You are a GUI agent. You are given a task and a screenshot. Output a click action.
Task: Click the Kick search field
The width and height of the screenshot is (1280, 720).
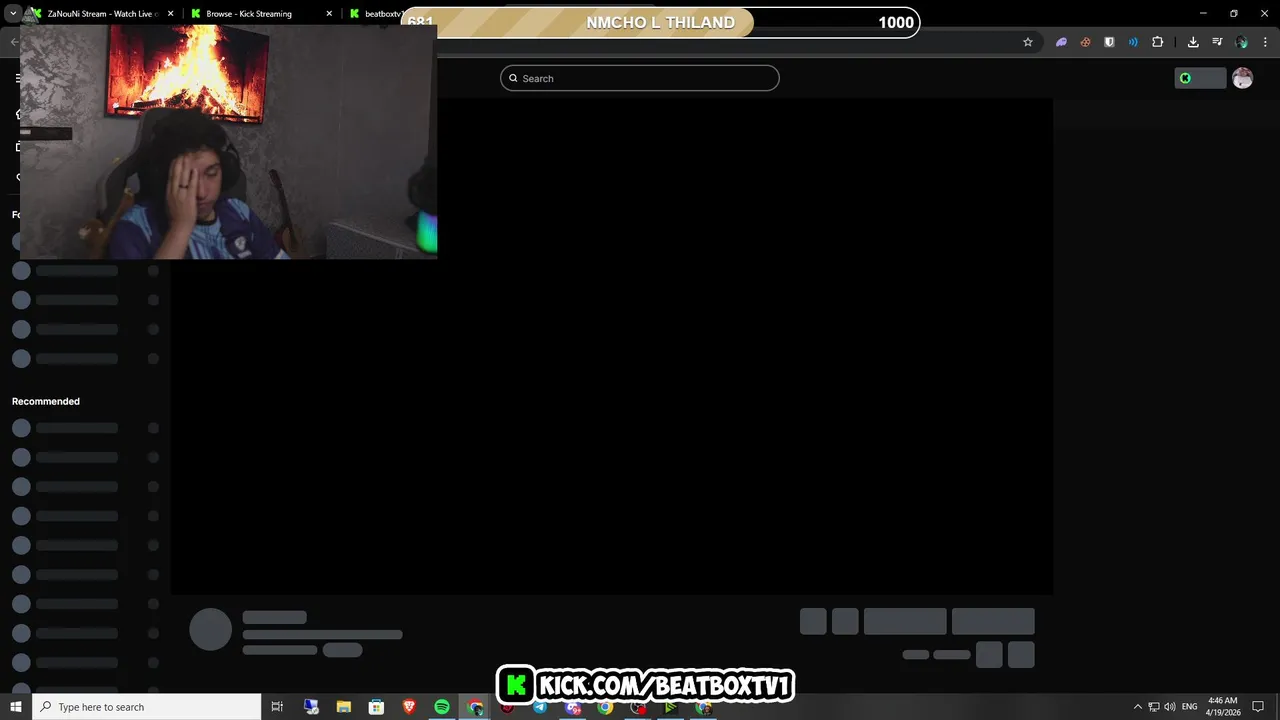[x=640, y=78]
